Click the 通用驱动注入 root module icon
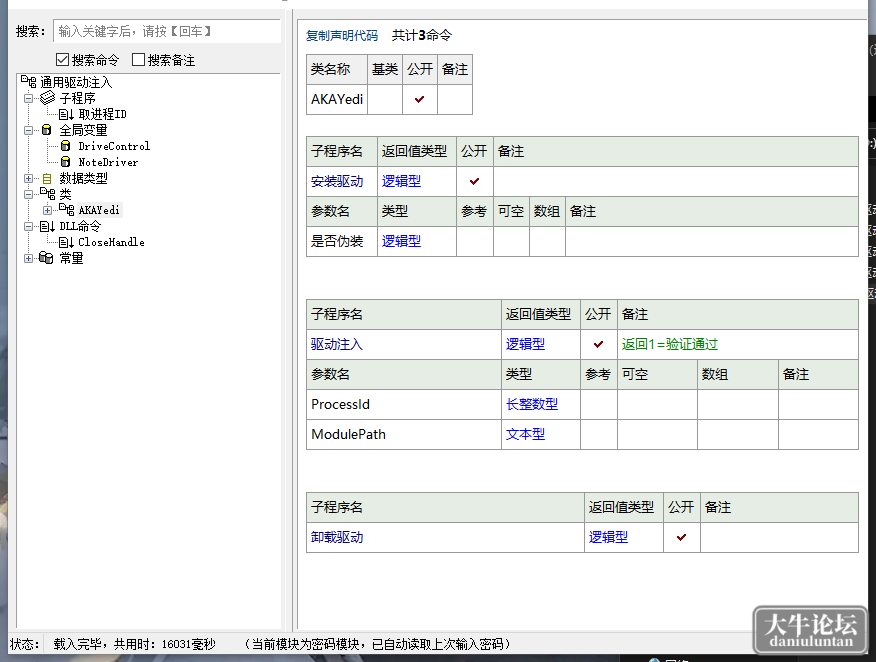 [28, 82]
